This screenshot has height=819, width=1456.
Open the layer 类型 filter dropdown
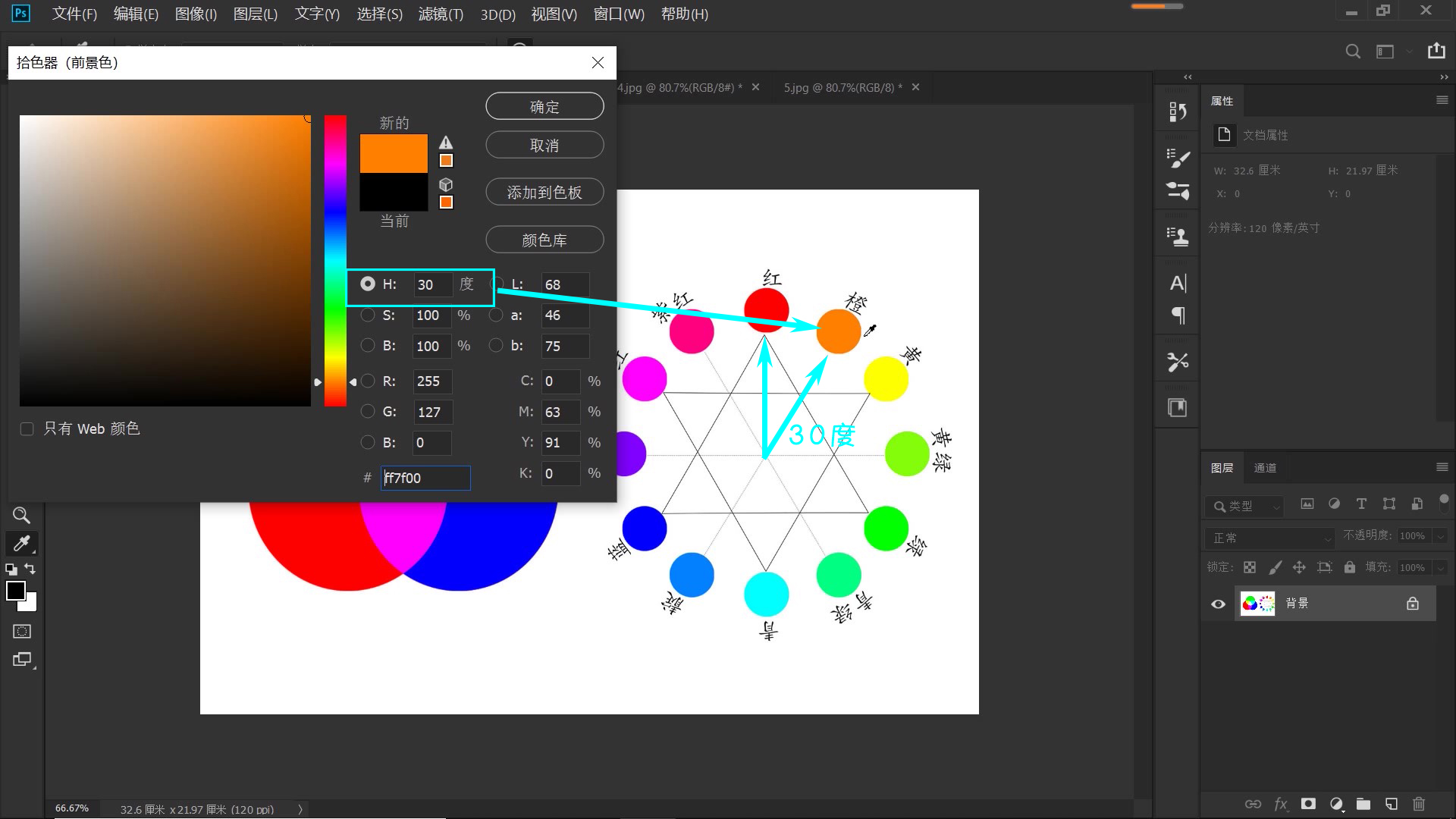pos(1244,506)
